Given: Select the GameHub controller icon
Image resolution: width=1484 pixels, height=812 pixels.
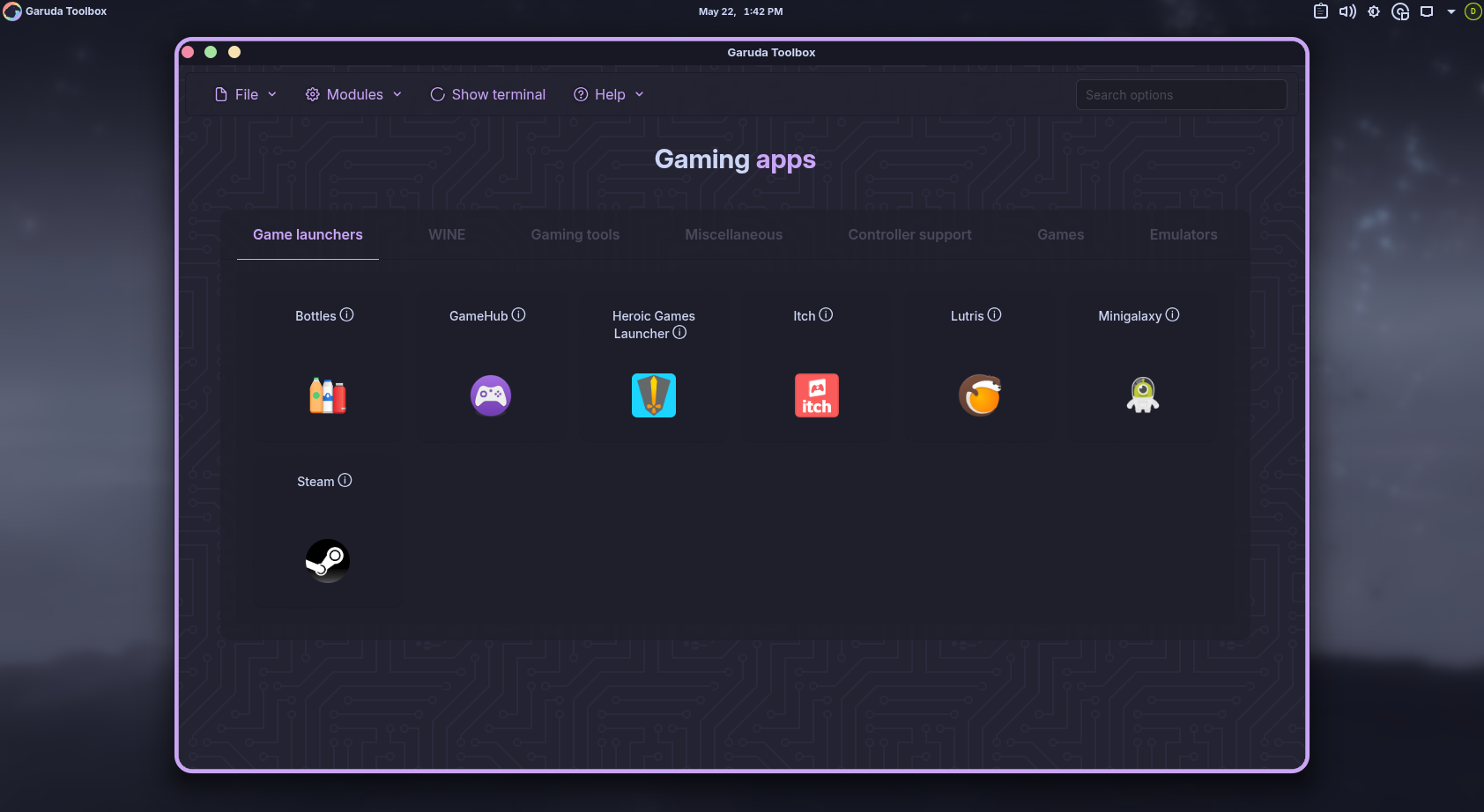Looking at the screenshot, I should [x=491, y=395].
